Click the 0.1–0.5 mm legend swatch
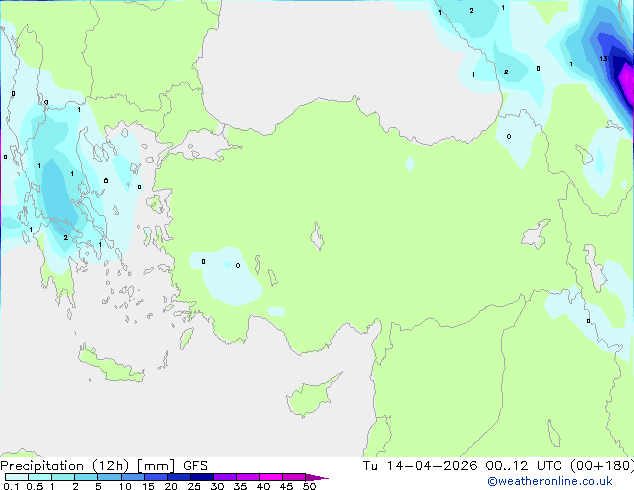The image size is (634, 490). [x=17, y=477]
